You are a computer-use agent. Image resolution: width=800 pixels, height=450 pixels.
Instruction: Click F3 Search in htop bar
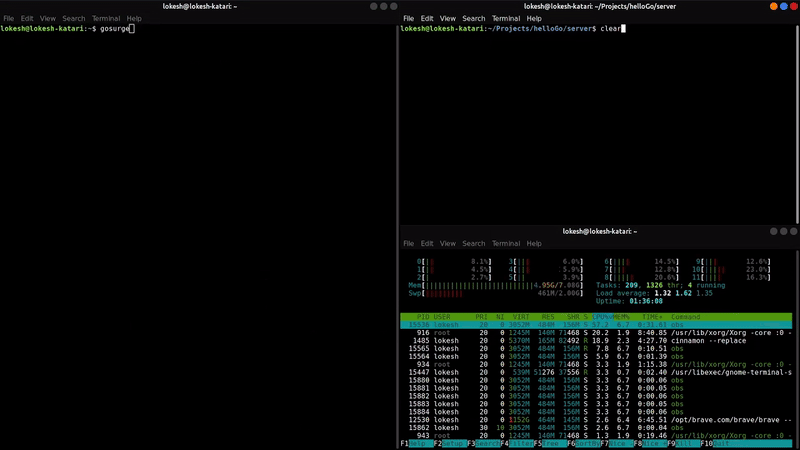coord(487,443)
